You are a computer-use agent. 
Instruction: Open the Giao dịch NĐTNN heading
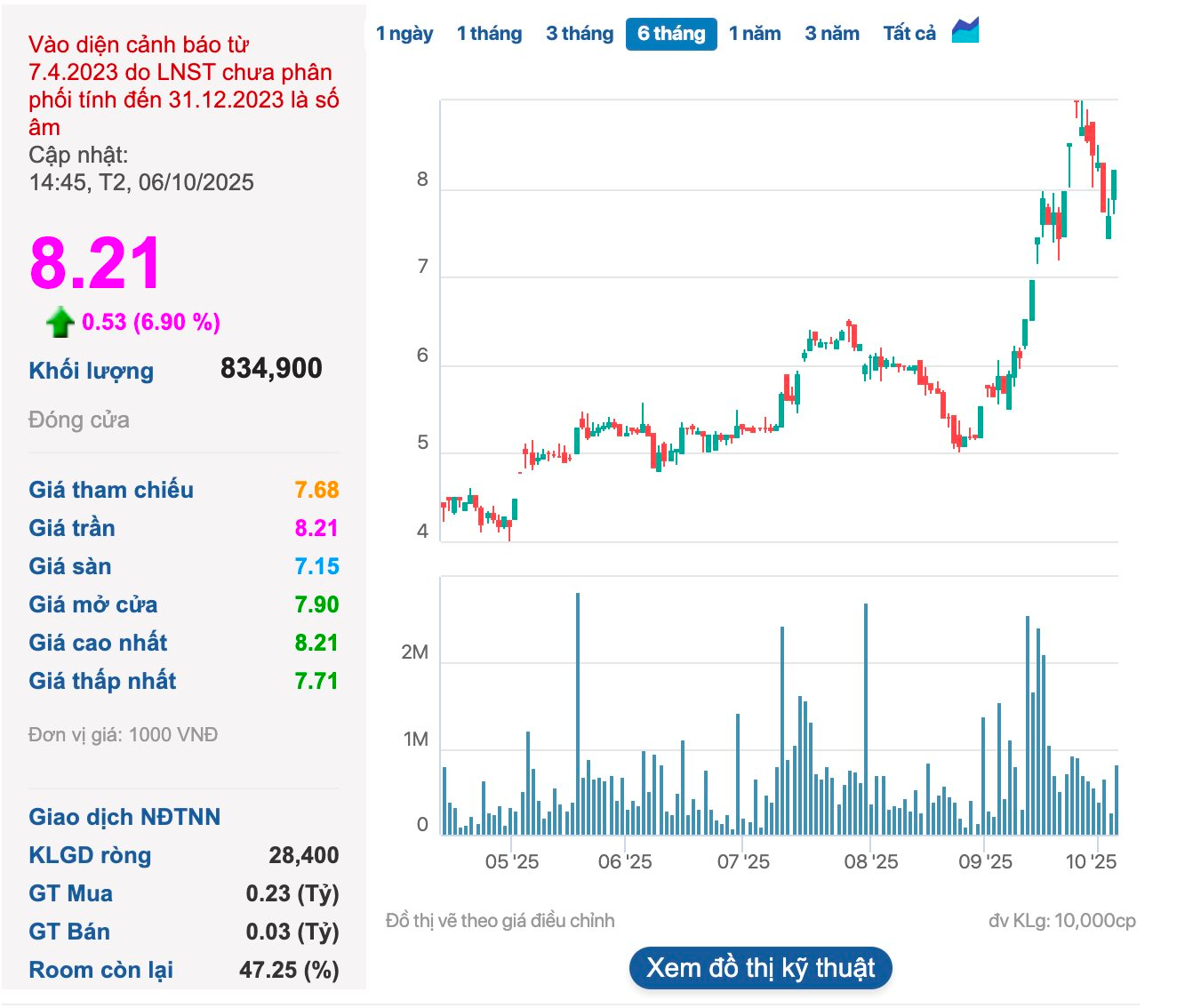click(124, 817)
